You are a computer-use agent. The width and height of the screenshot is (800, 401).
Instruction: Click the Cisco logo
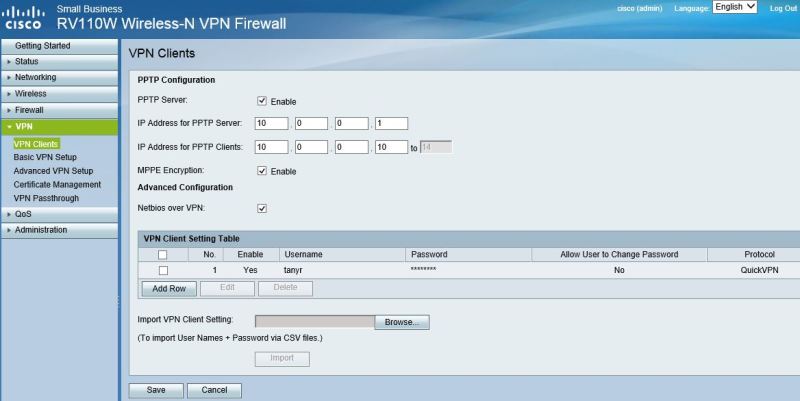click(x=23, y=18)
